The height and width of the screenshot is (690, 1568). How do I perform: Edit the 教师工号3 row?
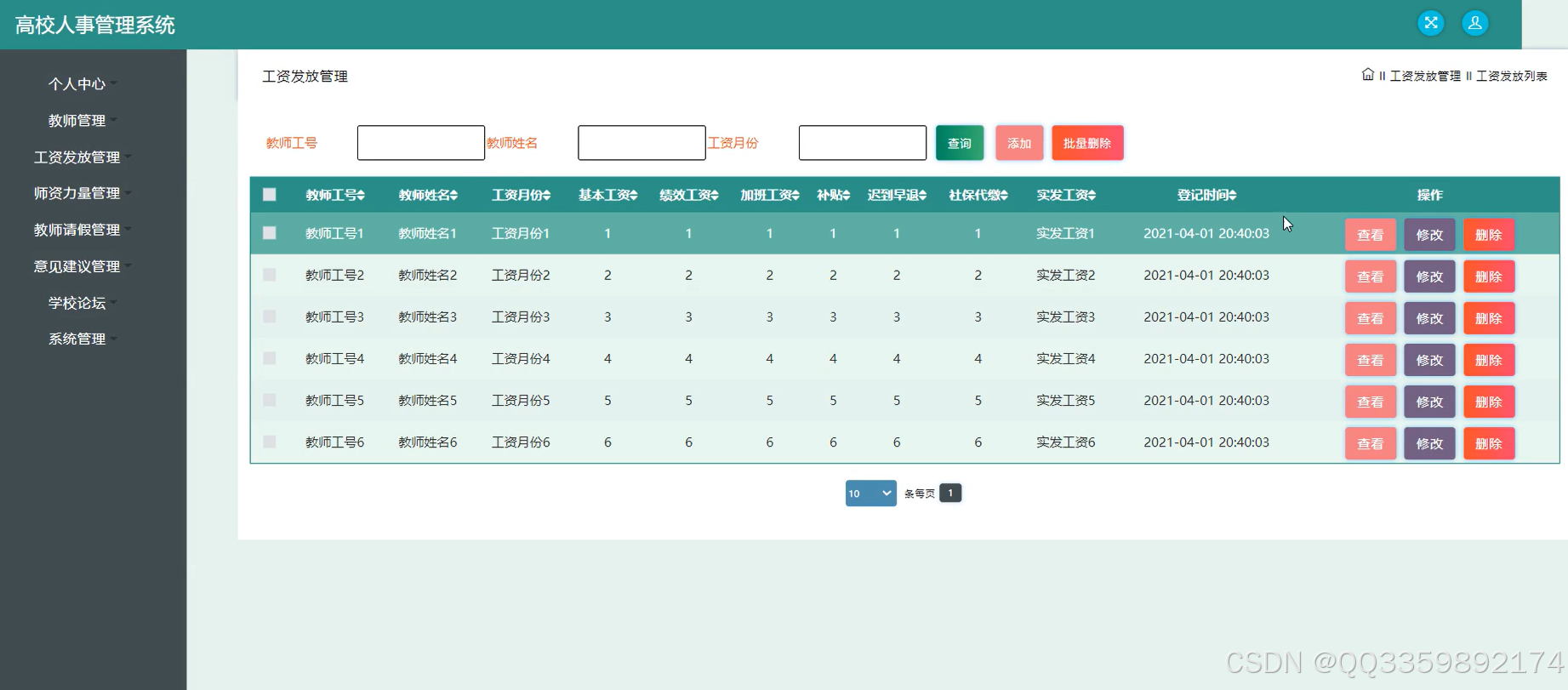tap(1429, 318)
